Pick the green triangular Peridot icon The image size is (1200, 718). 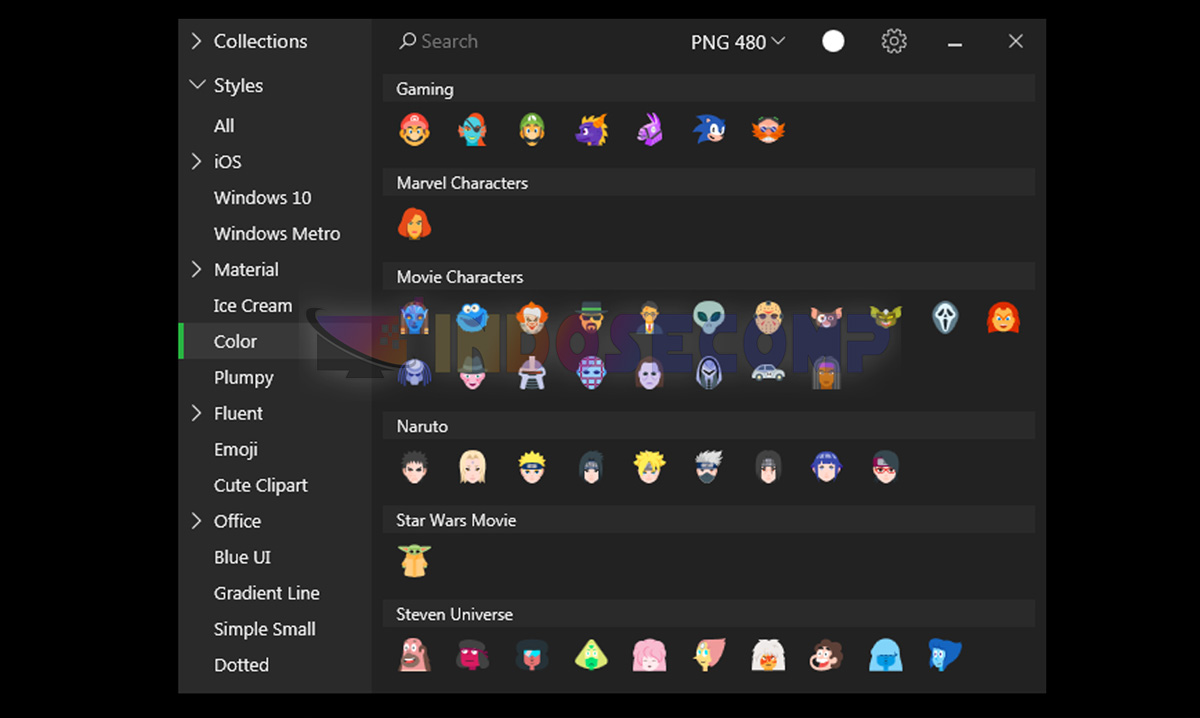[x=591, y=655]
